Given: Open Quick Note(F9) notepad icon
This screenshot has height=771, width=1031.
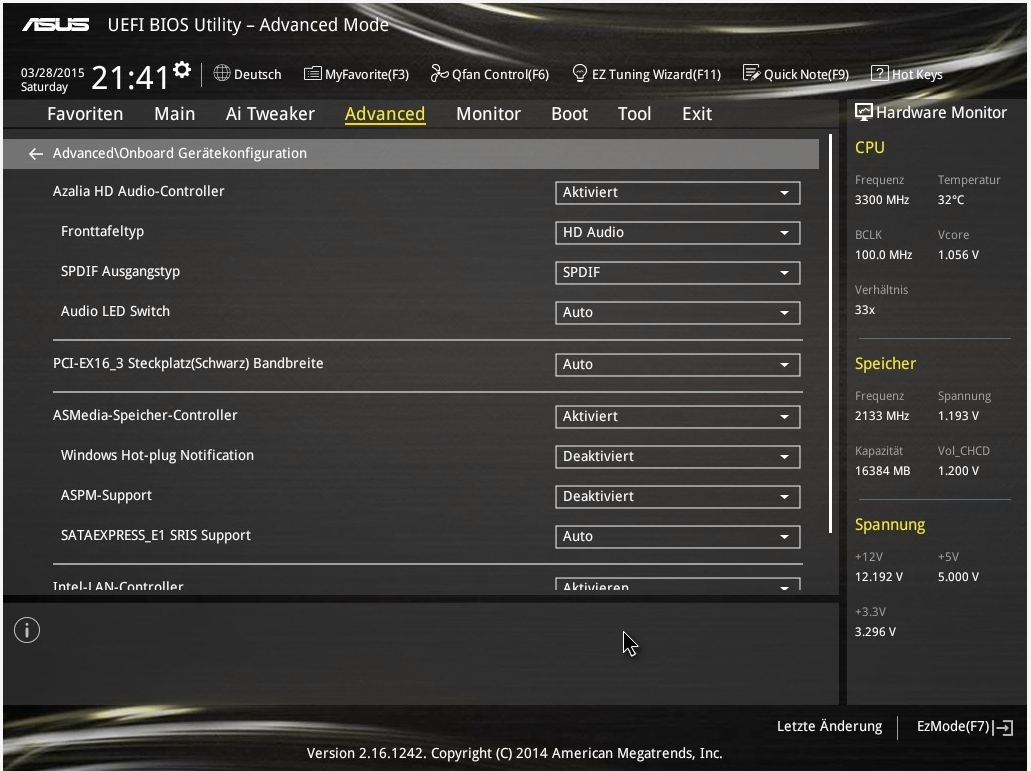Looking at the screenshot, I should [751, 73].
